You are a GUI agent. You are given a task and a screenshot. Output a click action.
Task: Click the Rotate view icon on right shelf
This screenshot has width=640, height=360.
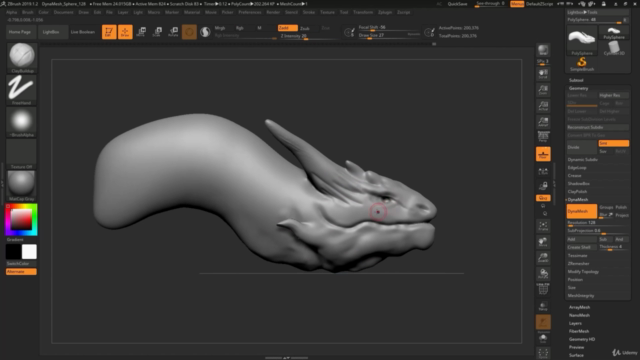[543, 273]
